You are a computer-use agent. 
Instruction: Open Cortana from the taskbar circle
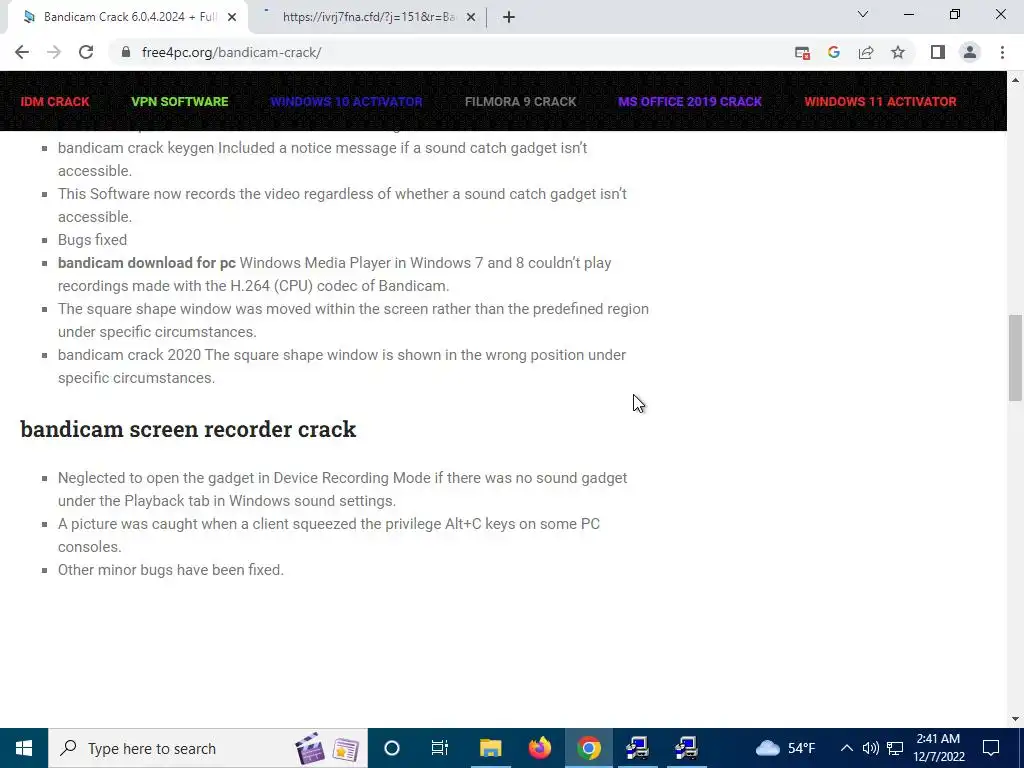click(391, 748)
